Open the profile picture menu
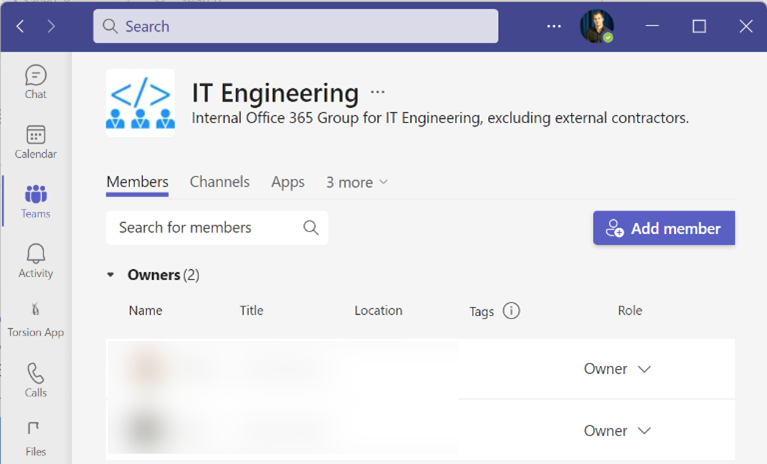767x464 pixels. (596, 26)
